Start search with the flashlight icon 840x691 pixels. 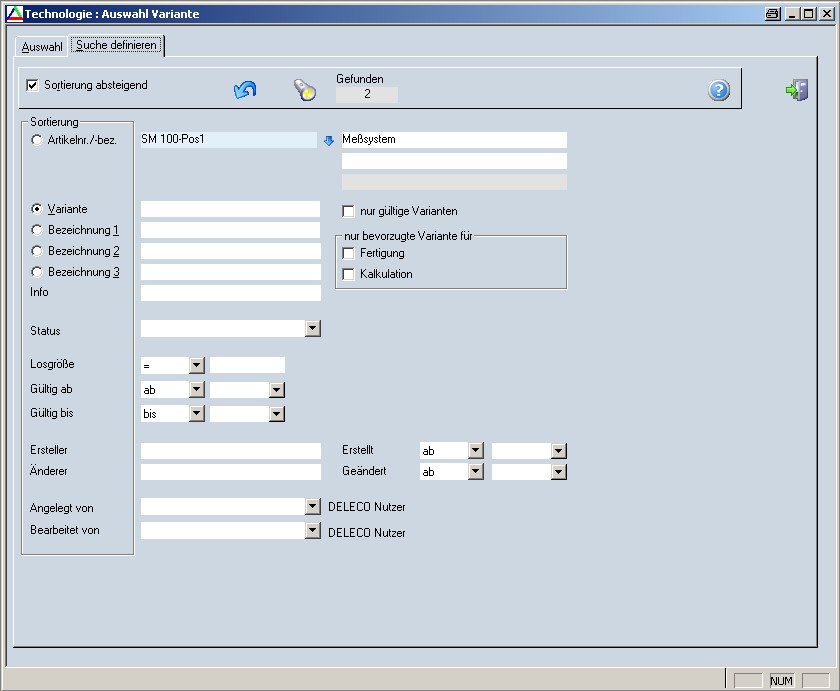(304, 90)
